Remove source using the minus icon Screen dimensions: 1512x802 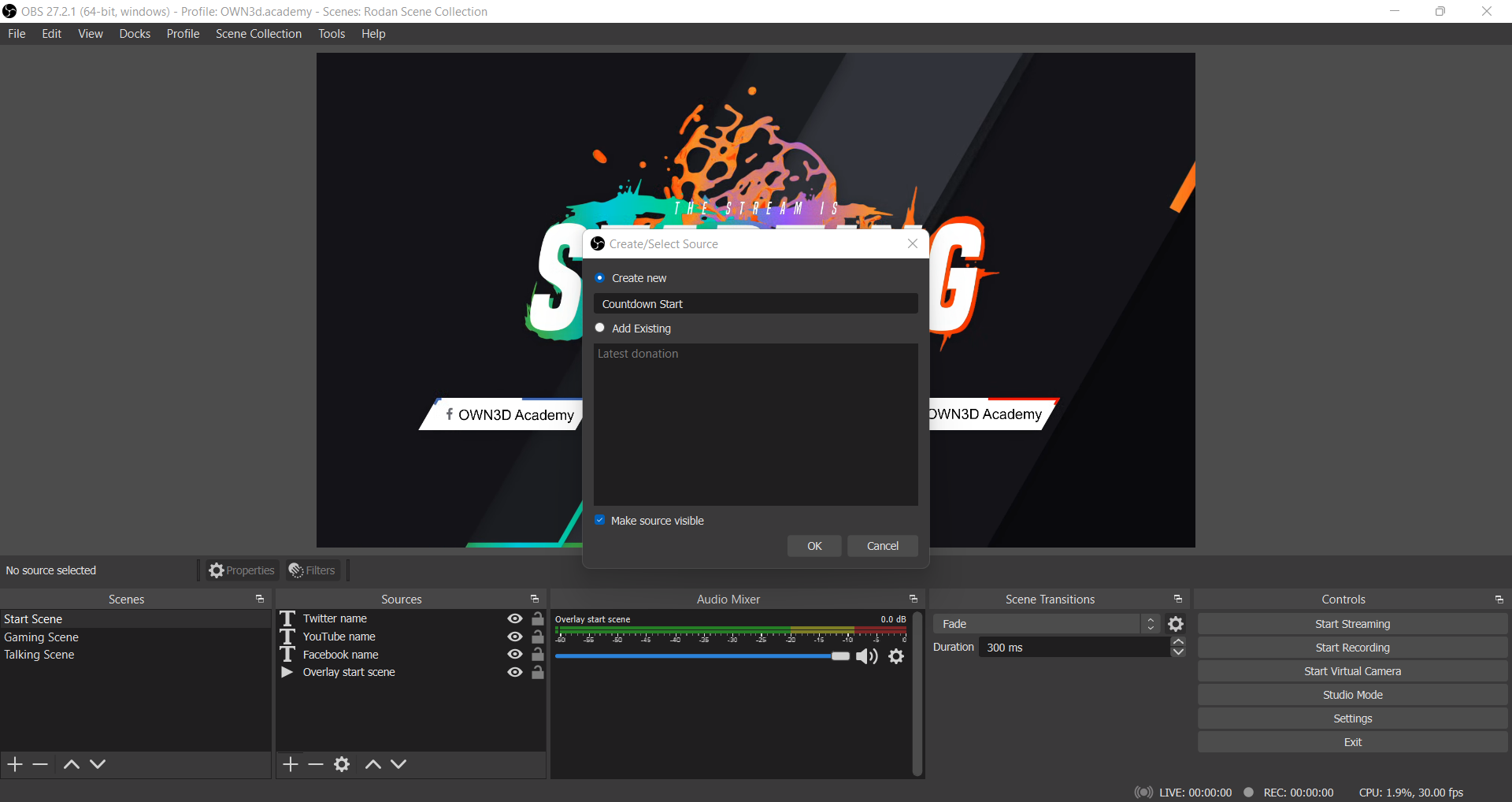(316, 764)
